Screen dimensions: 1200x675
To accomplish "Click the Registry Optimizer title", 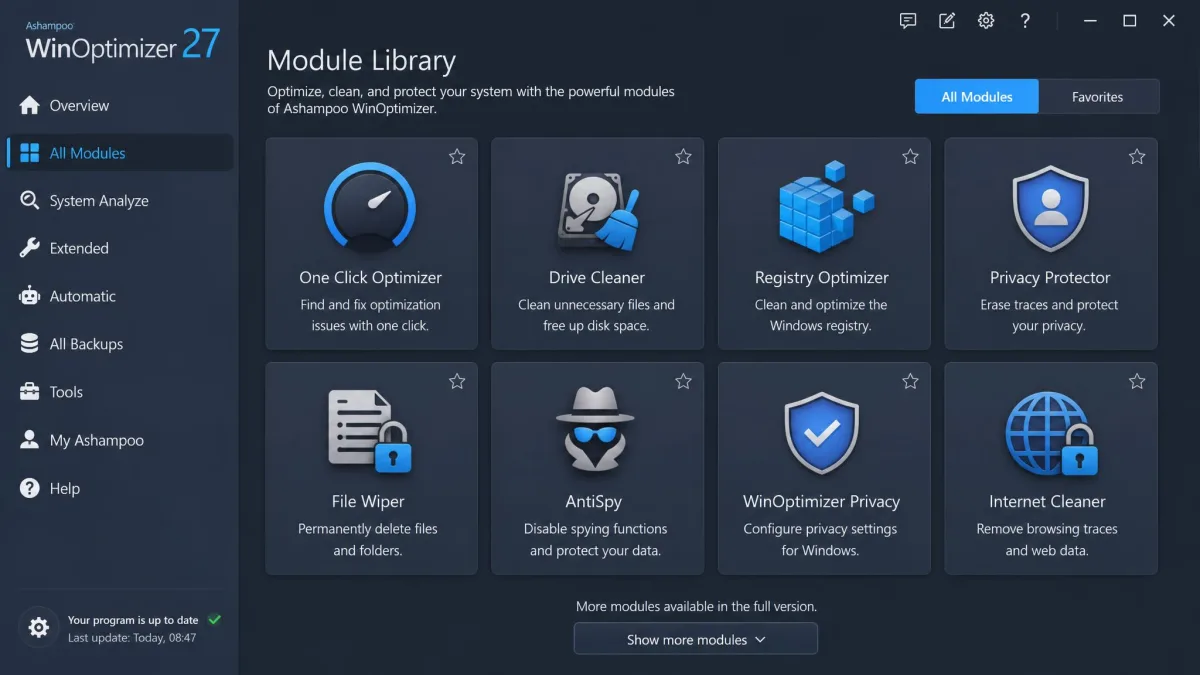I will coord(822,278).
